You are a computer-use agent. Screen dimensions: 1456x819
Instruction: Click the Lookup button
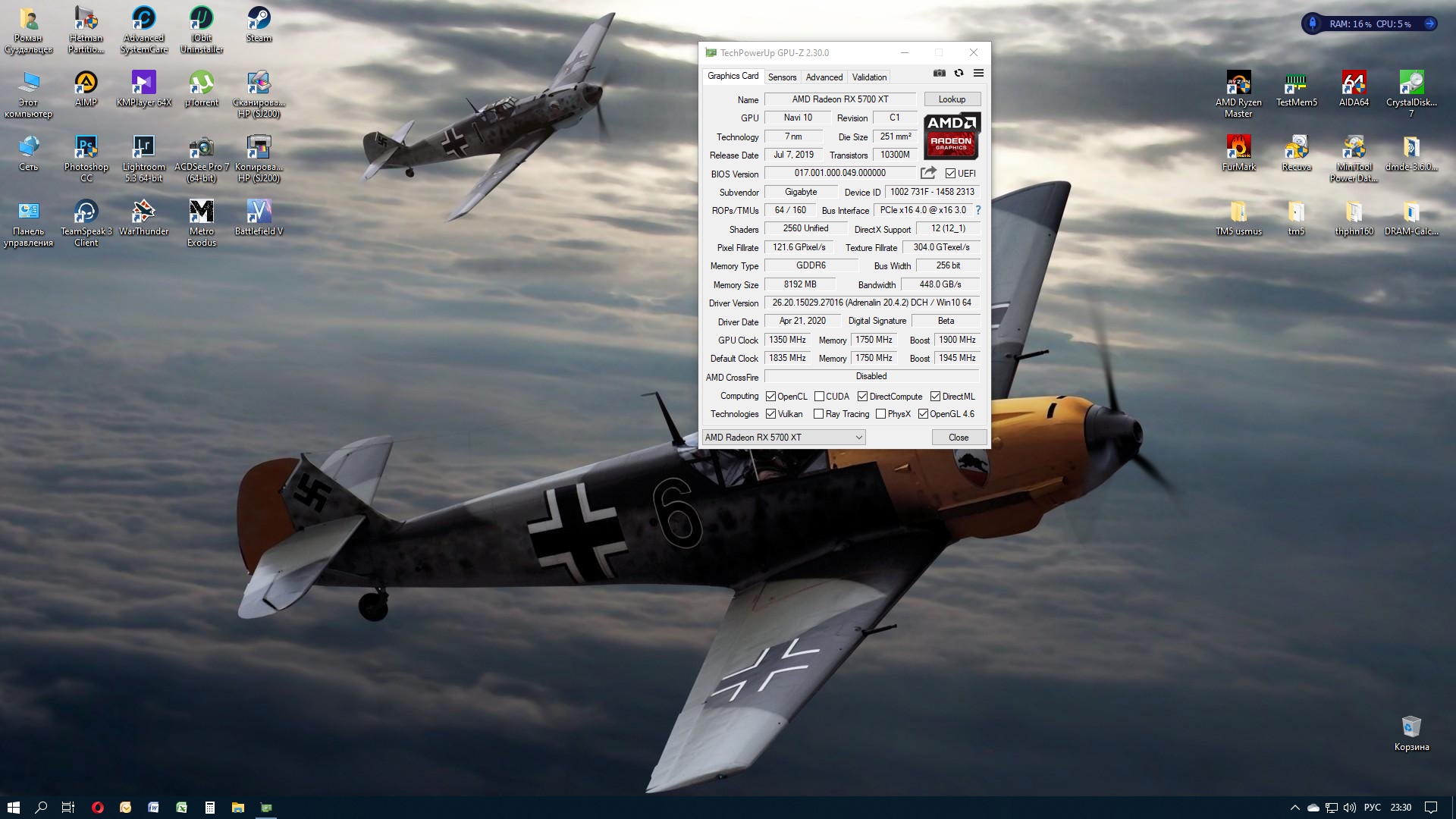click(x=952, y=99)
